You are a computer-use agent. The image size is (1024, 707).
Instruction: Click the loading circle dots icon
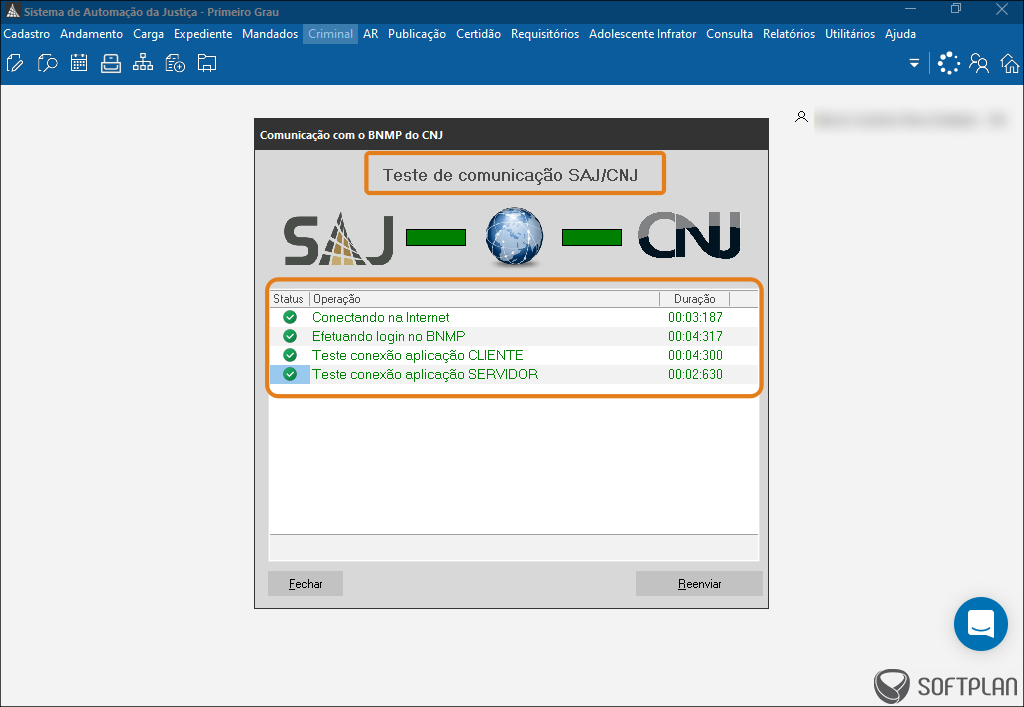tap(948, 63)
